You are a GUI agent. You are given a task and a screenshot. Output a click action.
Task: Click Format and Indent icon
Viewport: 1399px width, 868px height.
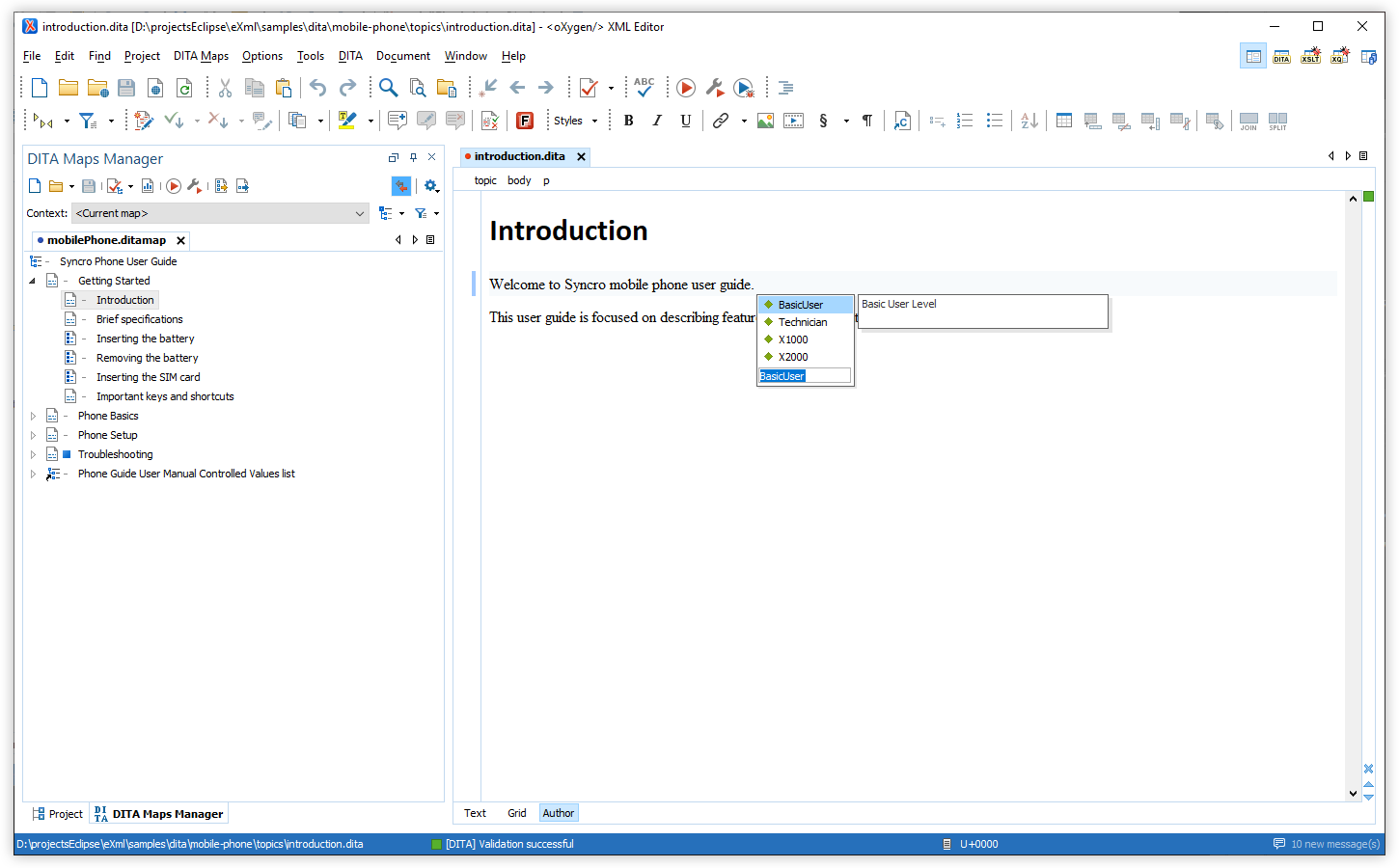coord(786,88)
